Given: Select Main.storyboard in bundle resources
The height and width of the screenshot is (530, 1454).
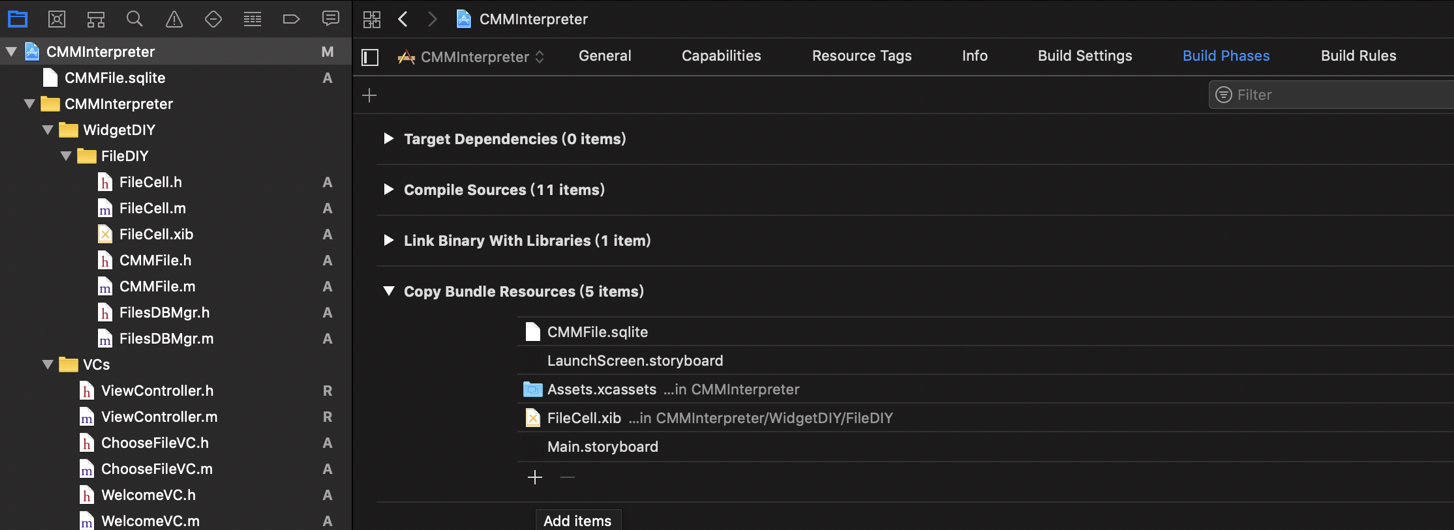Looking at the screenshot, I should coord(603,447).
